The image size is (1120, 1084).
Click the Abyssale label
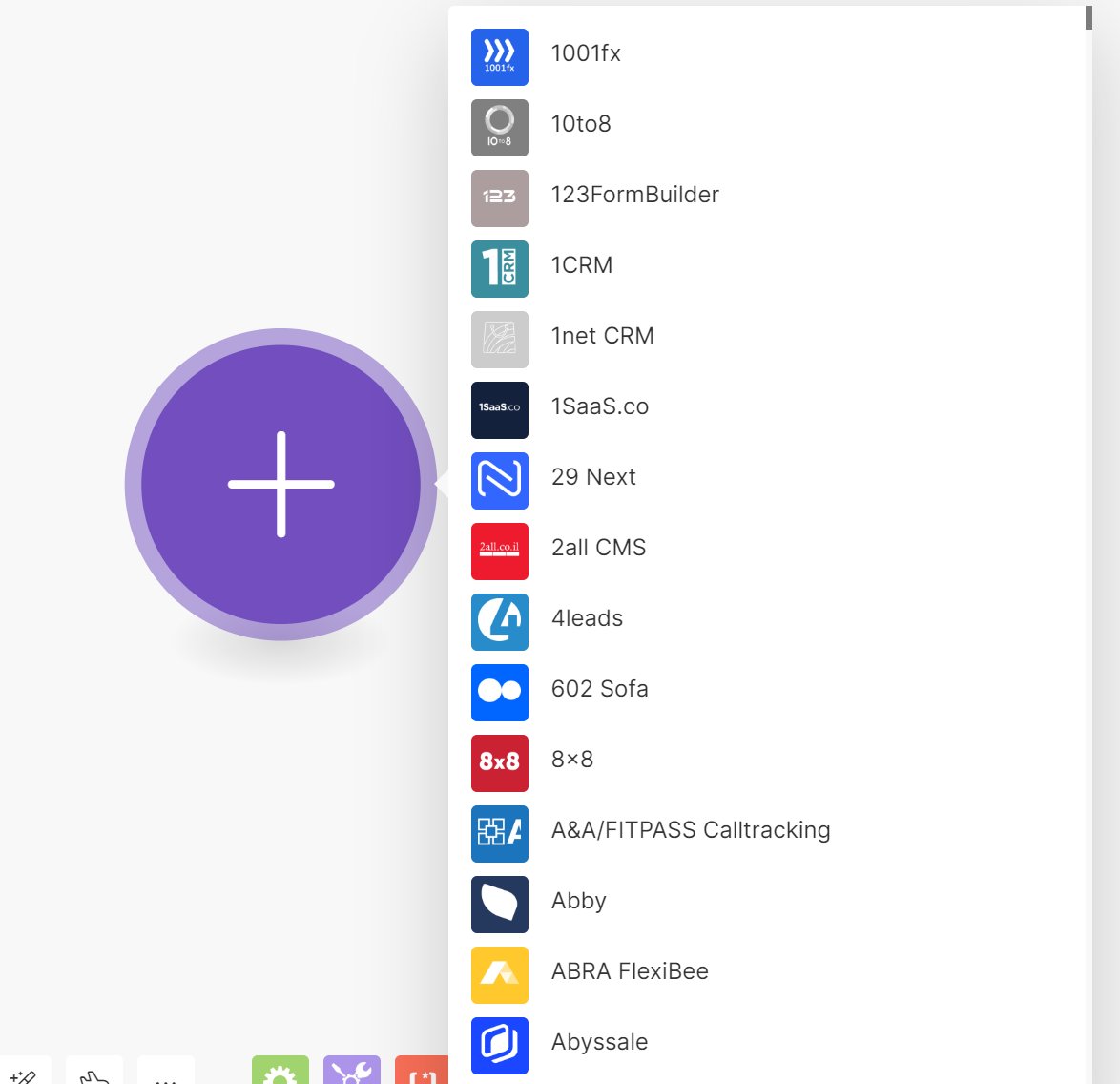599,1043
